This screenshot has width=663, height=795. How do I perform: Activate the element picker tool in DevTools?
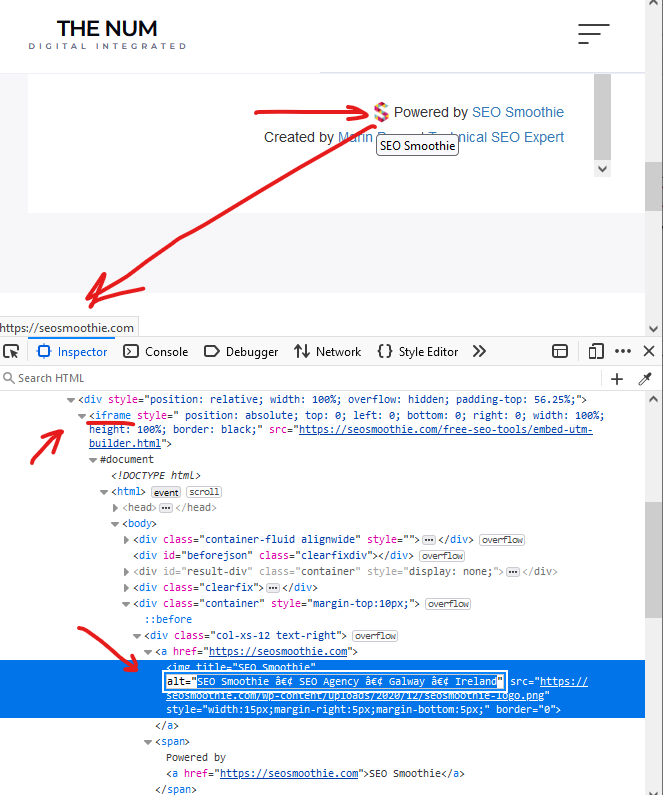pyautogui.click(x=11, y=351)
